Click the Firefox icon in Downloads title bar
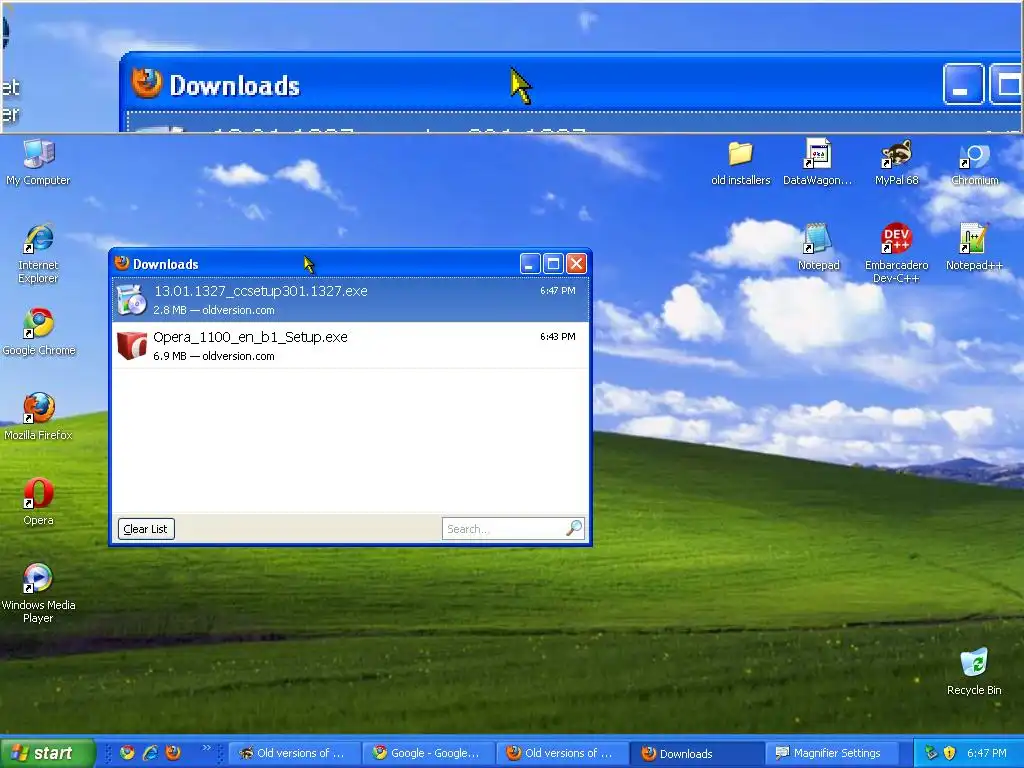Viewport: 1024px width, 768px height. tap(121, 263)
